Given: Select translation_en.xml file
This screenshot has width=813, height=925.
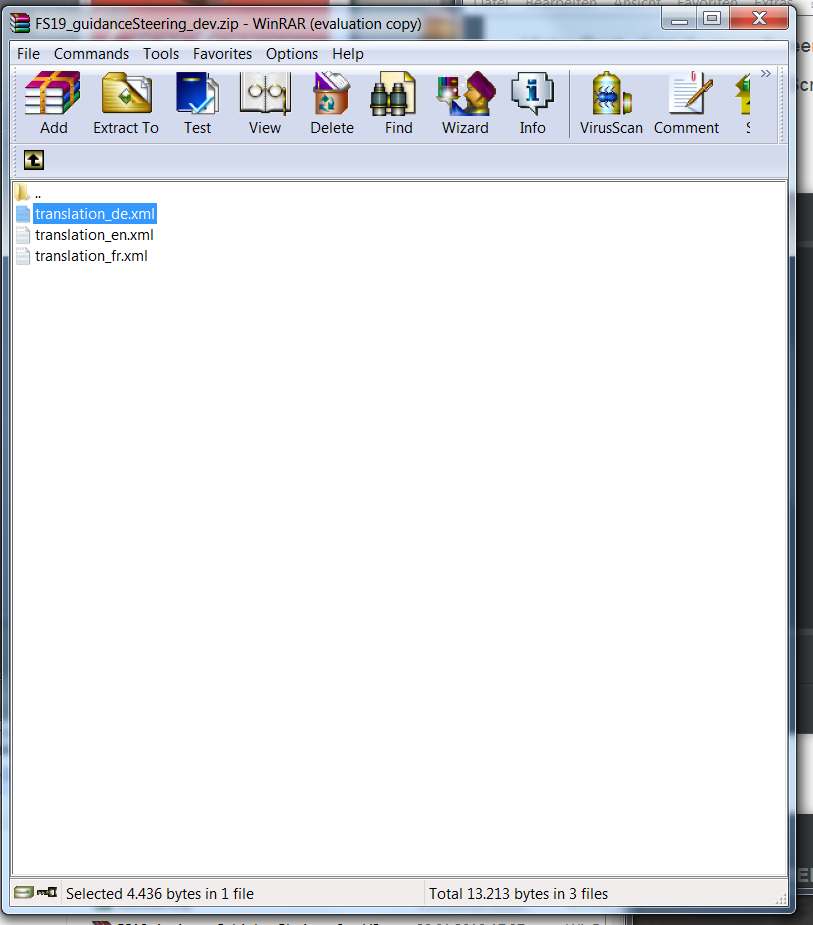Looking at the screenshot, I should pyautogui.click(x=85, y=235).
